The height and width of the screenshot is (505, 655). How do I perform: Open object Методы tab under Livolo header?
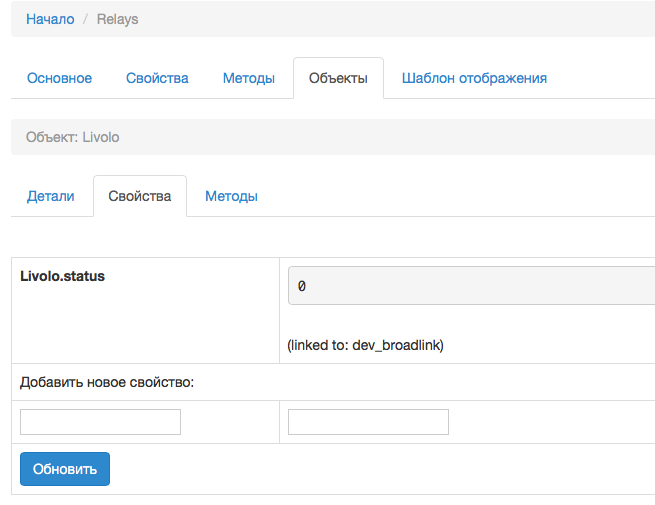[x=231, y=196]
